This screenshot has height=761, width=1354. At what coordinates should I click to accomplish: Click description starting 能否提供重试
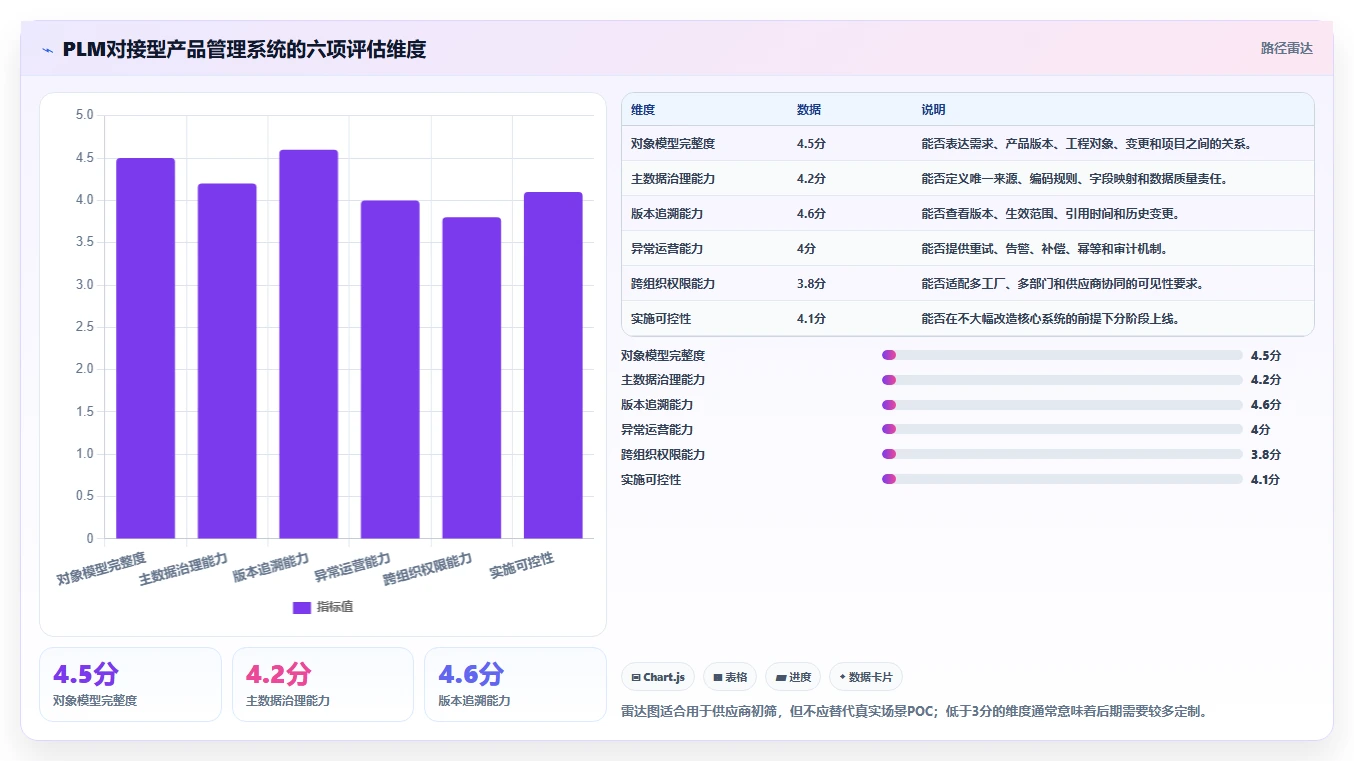[1044, 249]
